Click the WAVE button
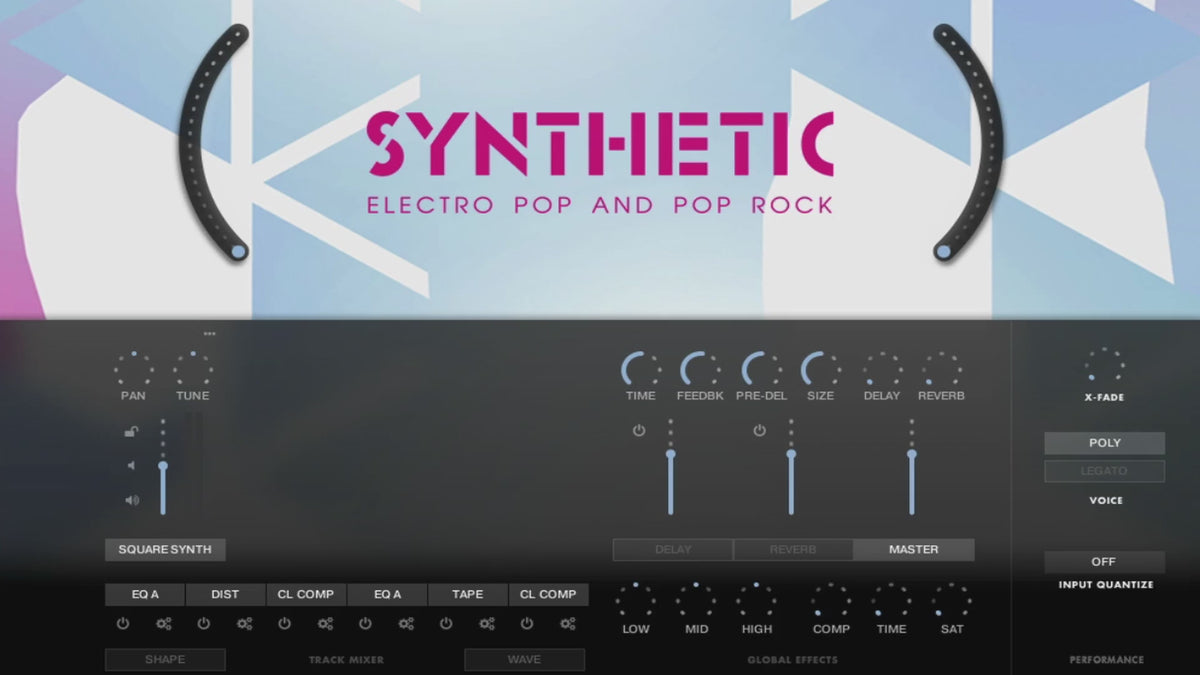This screenshot has height=675, width=1200. coord(524,659)
